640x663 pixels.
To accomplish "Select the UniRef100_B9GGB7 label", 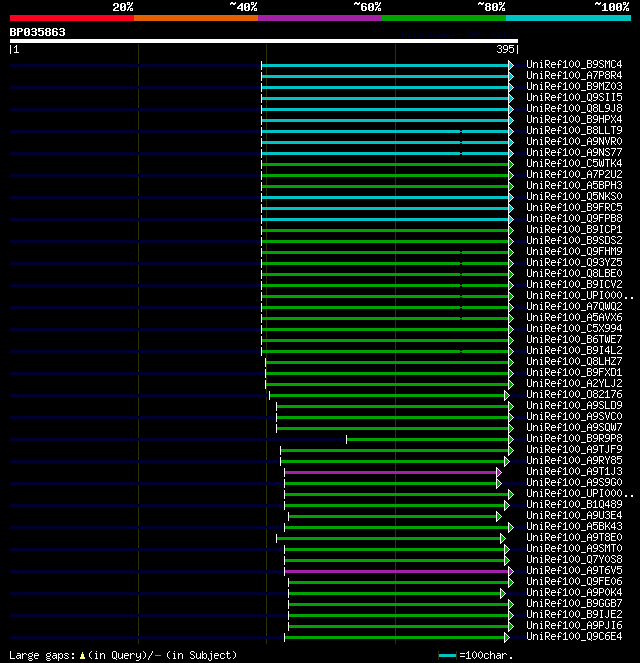I will point(574,603).
